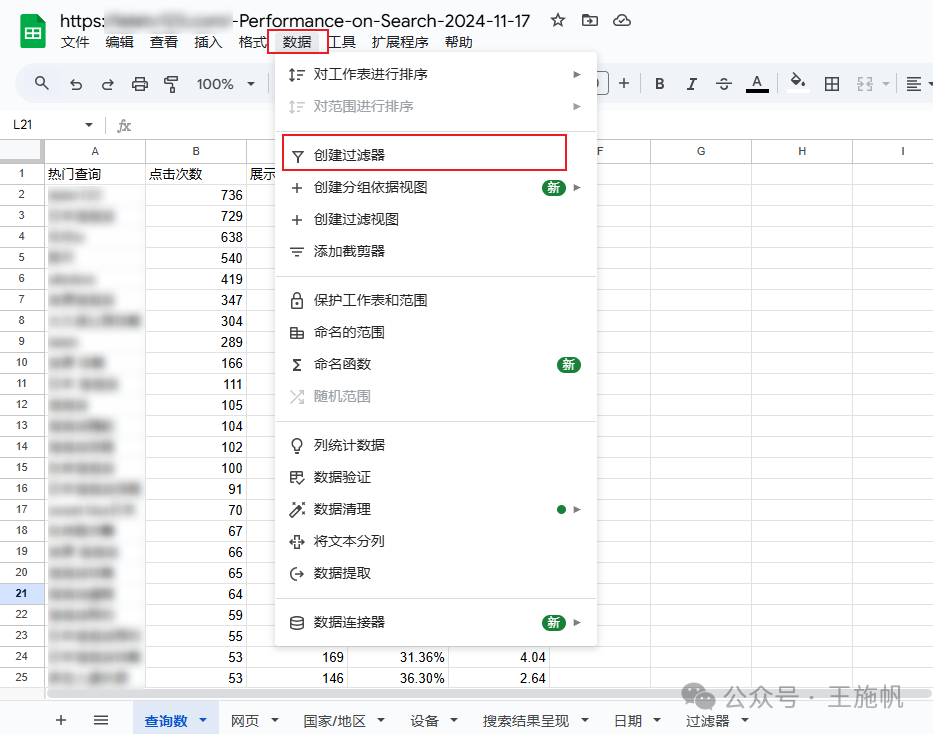
Task: Expand the merge cells options arrow
Action: coord(885,84)
